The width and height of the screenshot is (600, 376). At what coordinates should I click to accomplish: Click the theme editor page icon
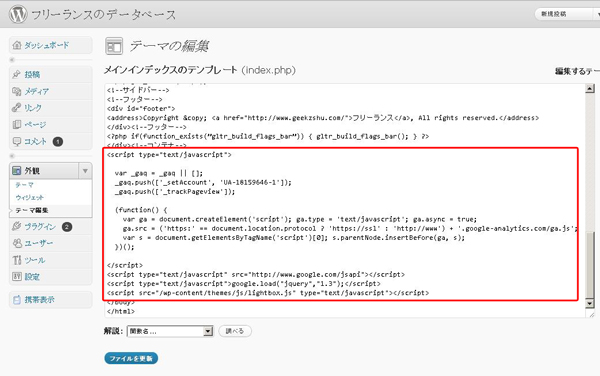[x=114, y=46]
